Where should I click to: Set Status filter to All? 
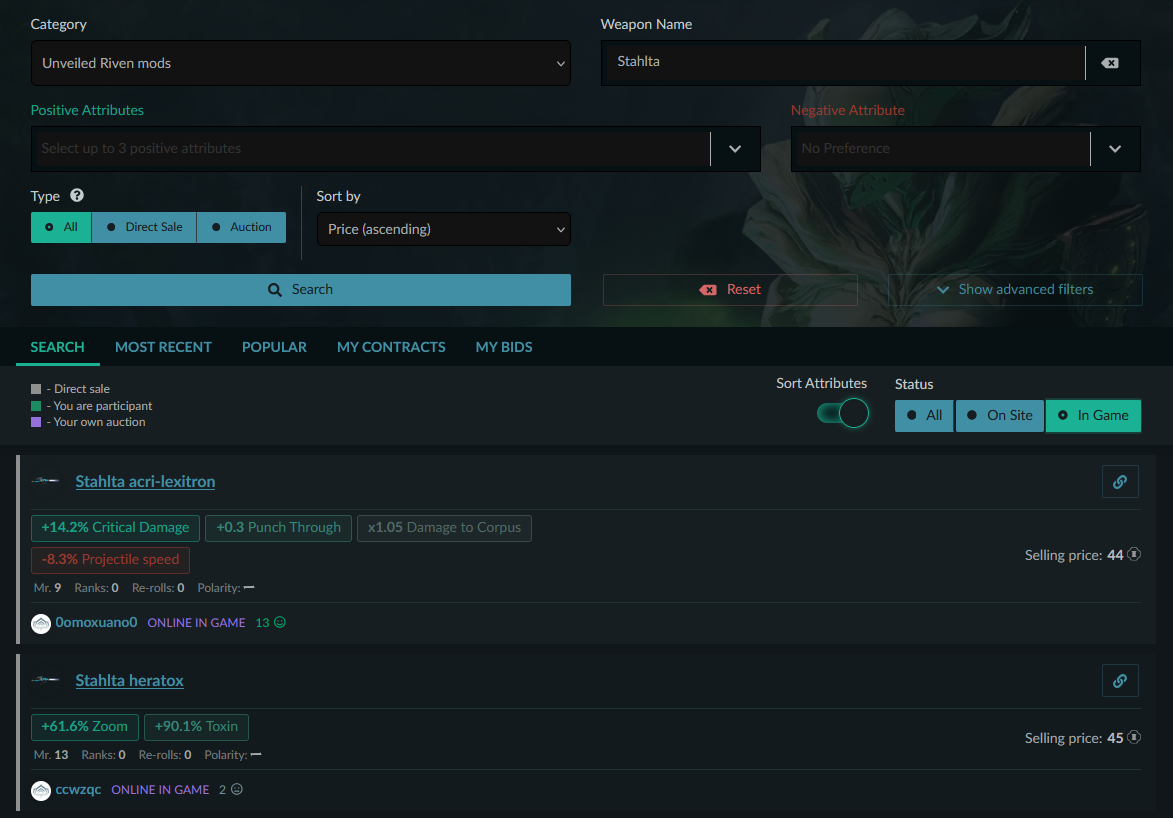coord(924,415)
